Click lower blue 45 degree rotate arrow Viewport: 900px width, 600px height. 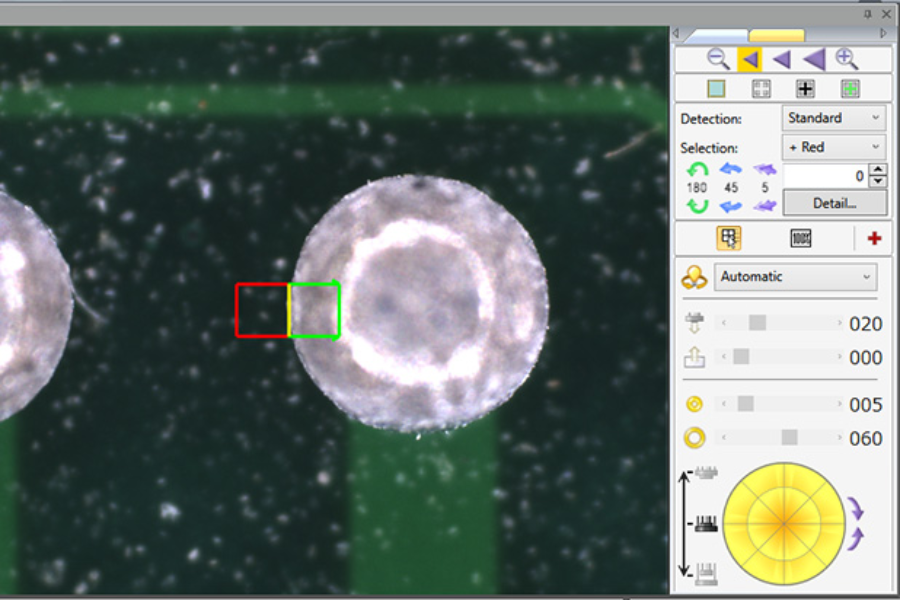[x=731, y=206]
